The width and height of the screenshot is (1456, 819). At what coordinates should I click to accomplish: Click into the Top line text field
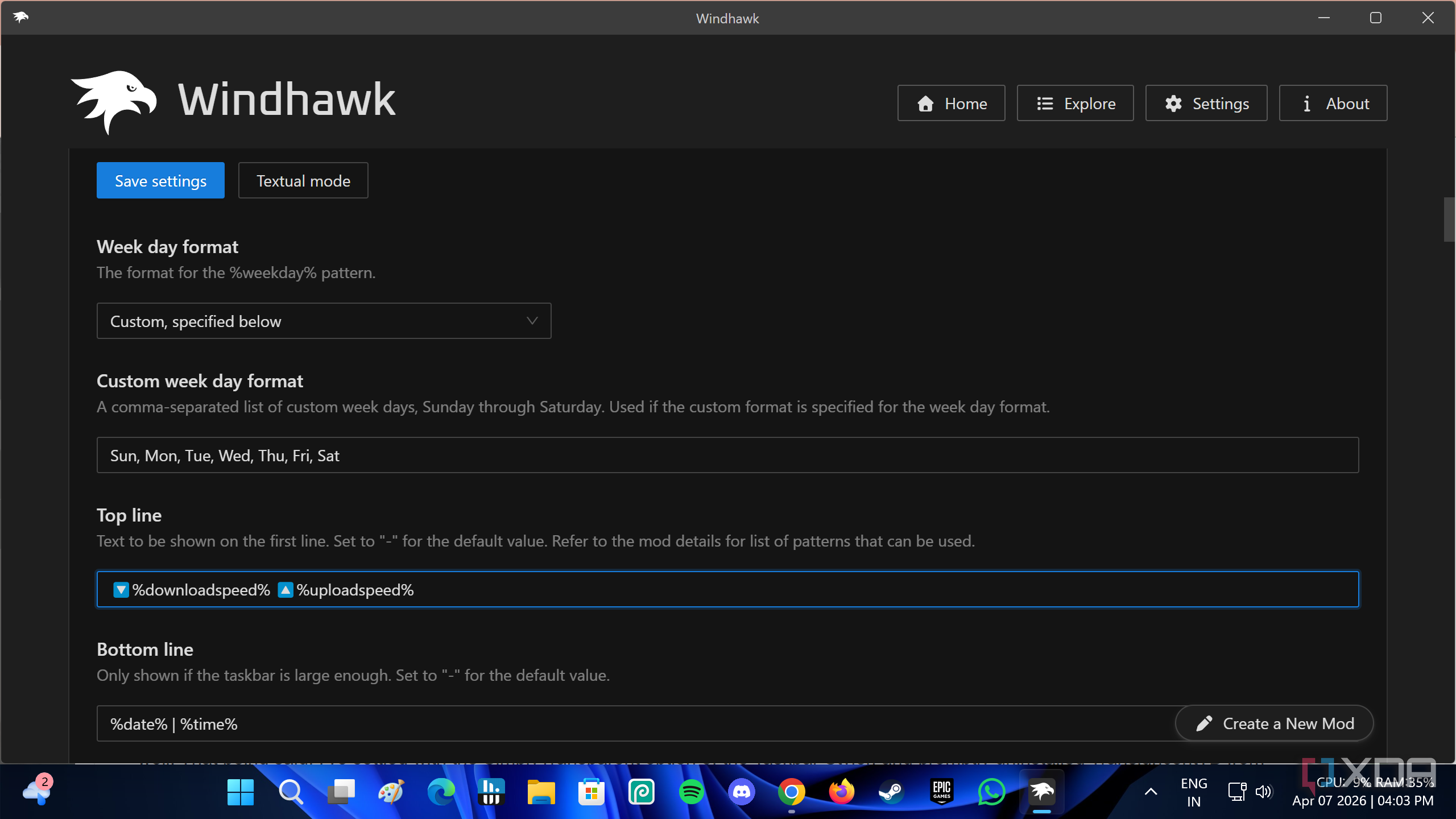[727, 589]
